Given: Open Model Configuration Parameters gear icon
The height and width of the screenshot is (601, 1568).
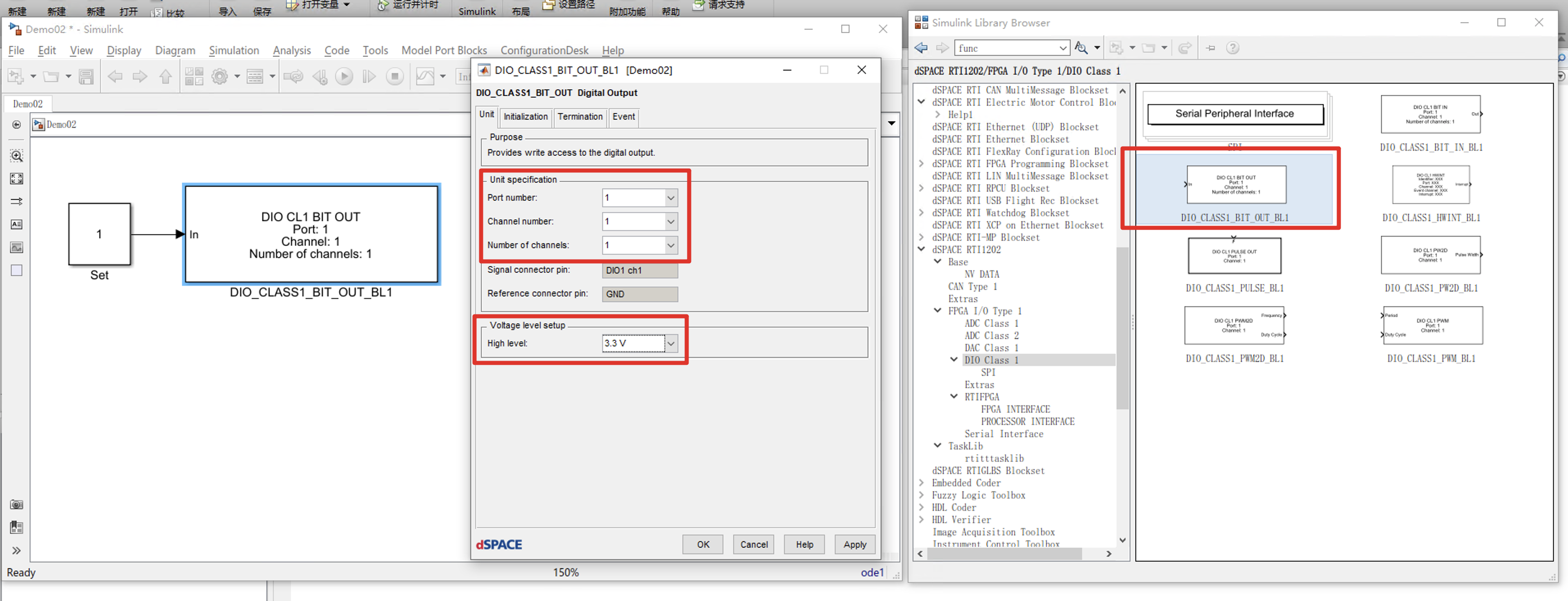Looking at the screenshot, I should (x=220, y=77).
